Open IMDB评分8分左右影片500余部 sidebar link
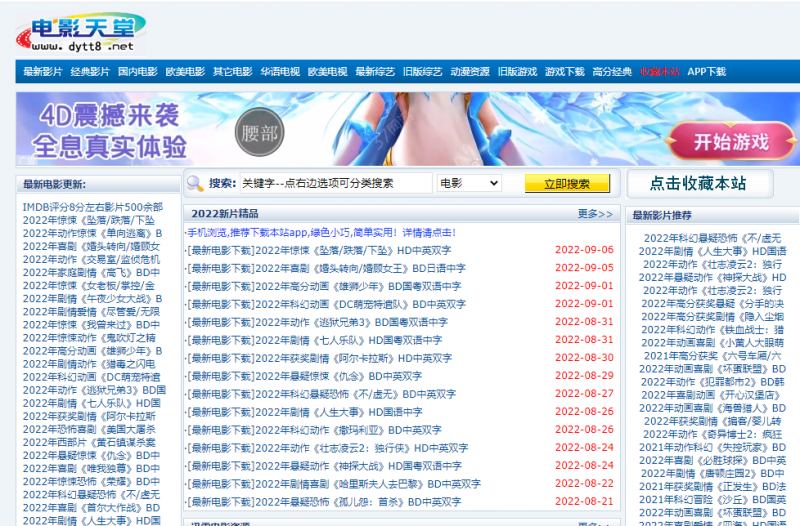 coord(92,207)
